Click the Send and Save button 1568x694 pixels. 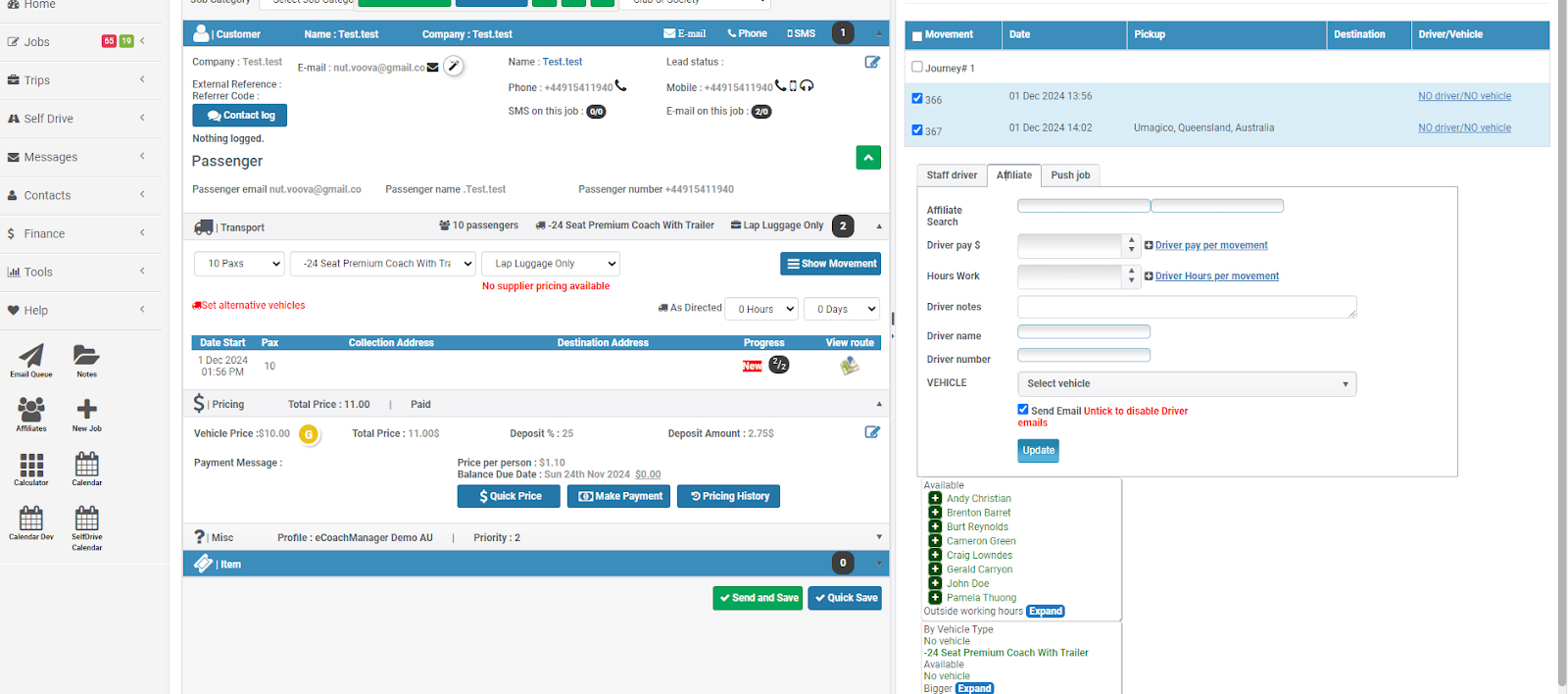tap(758, 598)
